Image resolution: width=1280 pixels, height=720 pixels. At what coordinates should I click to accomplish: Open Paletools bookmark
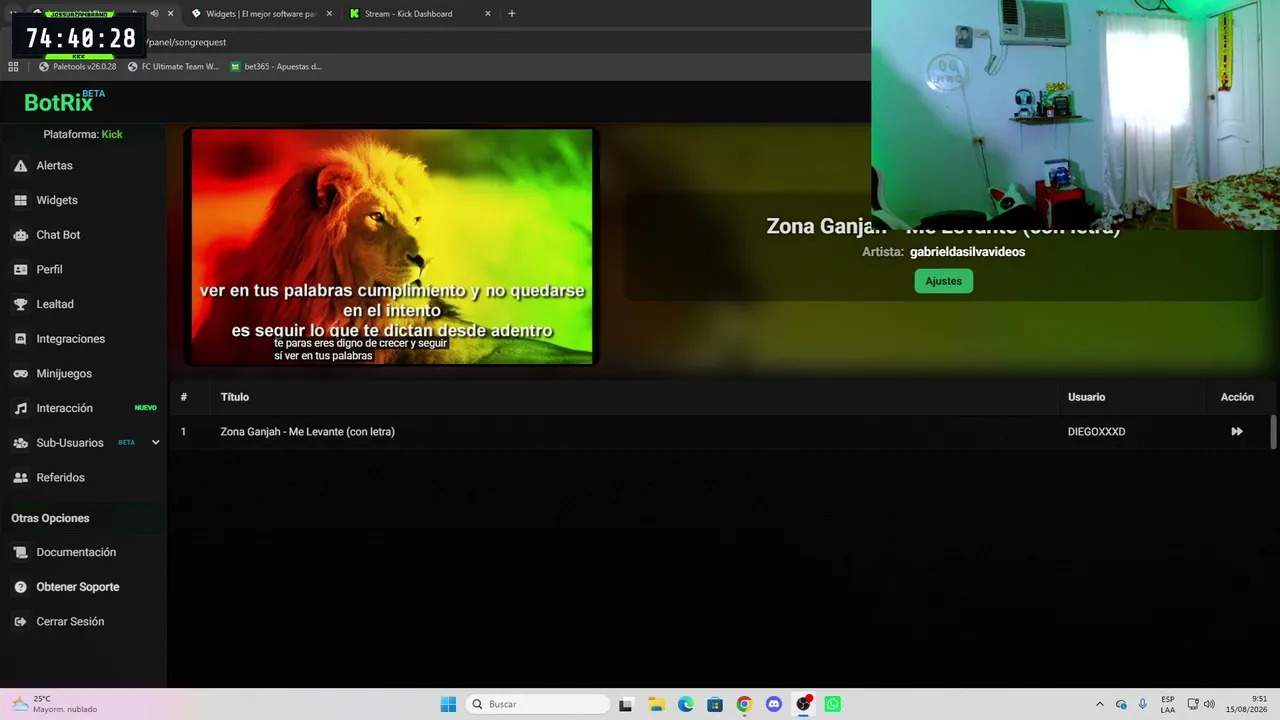[77, 67]
